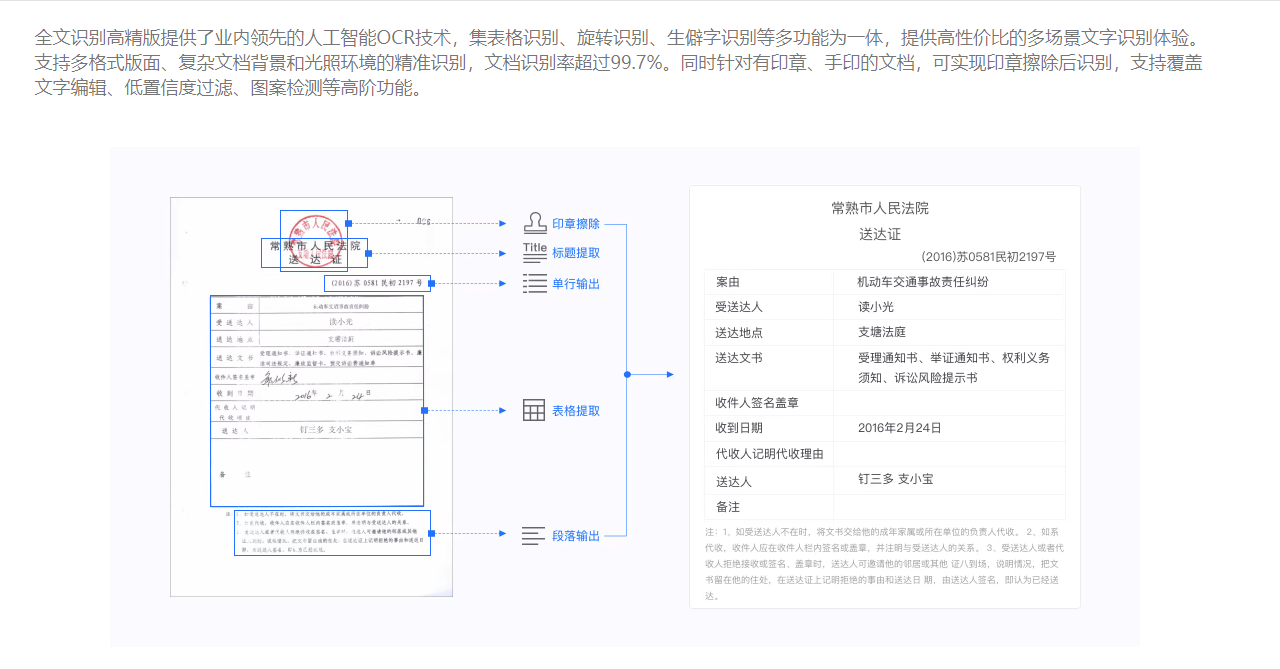Select the 标题提取 label
This screenshot has height=669, width=1280.
coord(576,253)
